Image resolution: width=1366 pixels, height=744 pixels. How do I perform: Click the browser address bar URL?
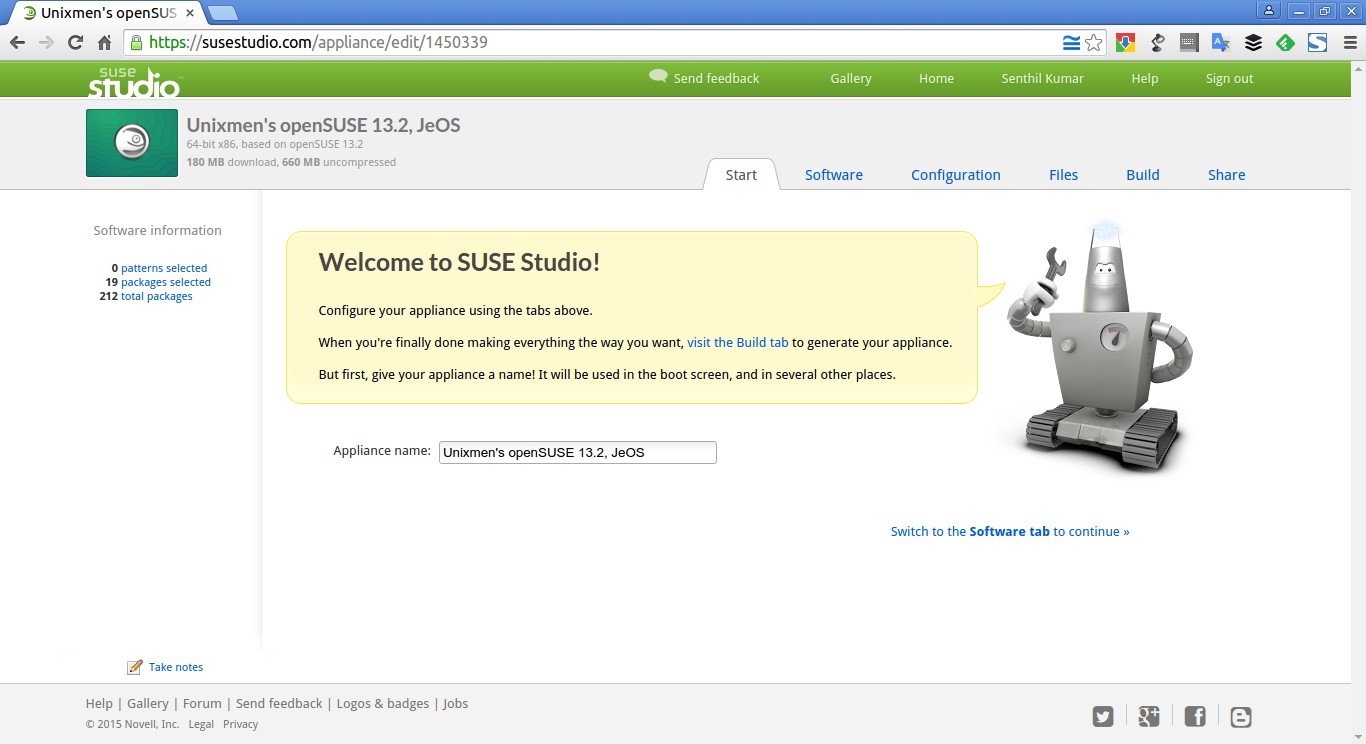pyautogui.click(x=319, y=43)
